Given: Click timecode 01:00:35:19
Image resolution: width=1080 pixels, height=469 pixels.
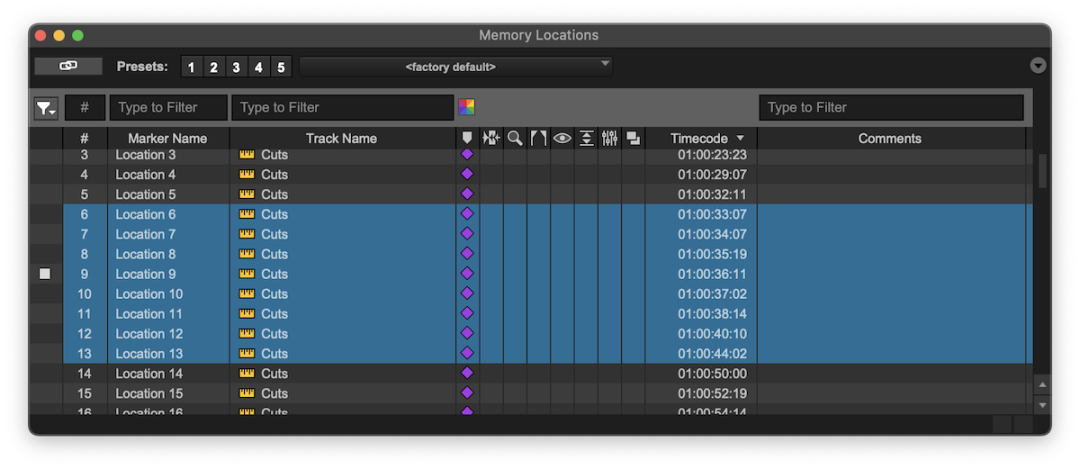Looking at the screenshot, I should point(712,254).
